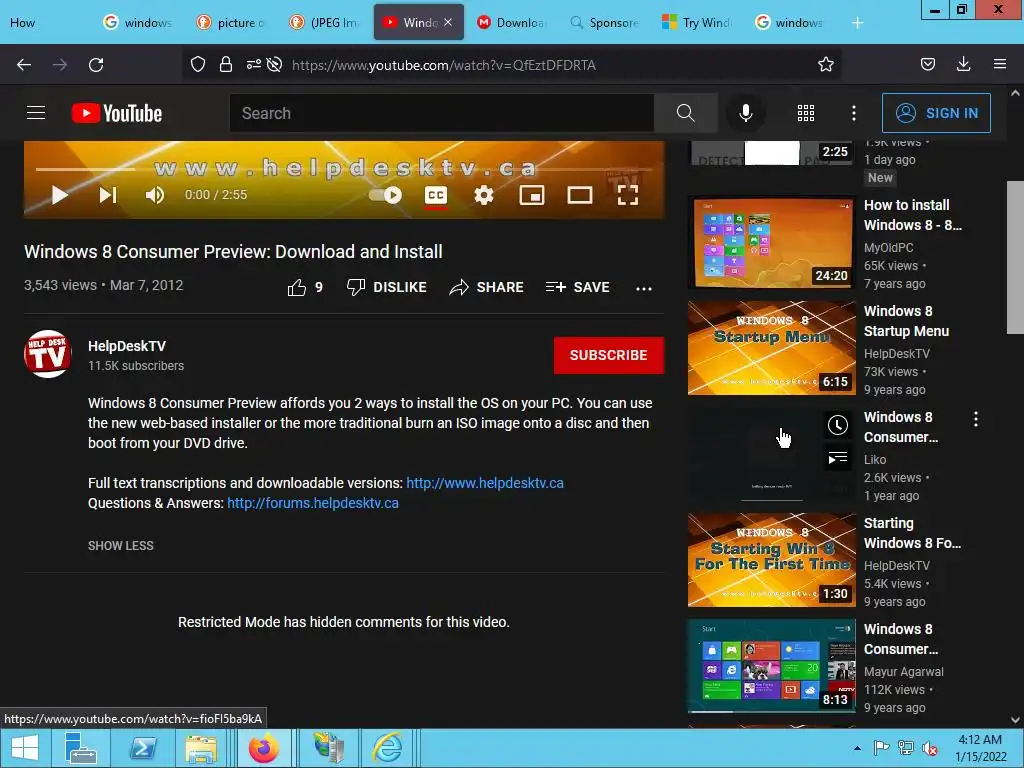Save the video to a playlist
The width and height of the screenshot is (1024, 768).
coord(577,287)
